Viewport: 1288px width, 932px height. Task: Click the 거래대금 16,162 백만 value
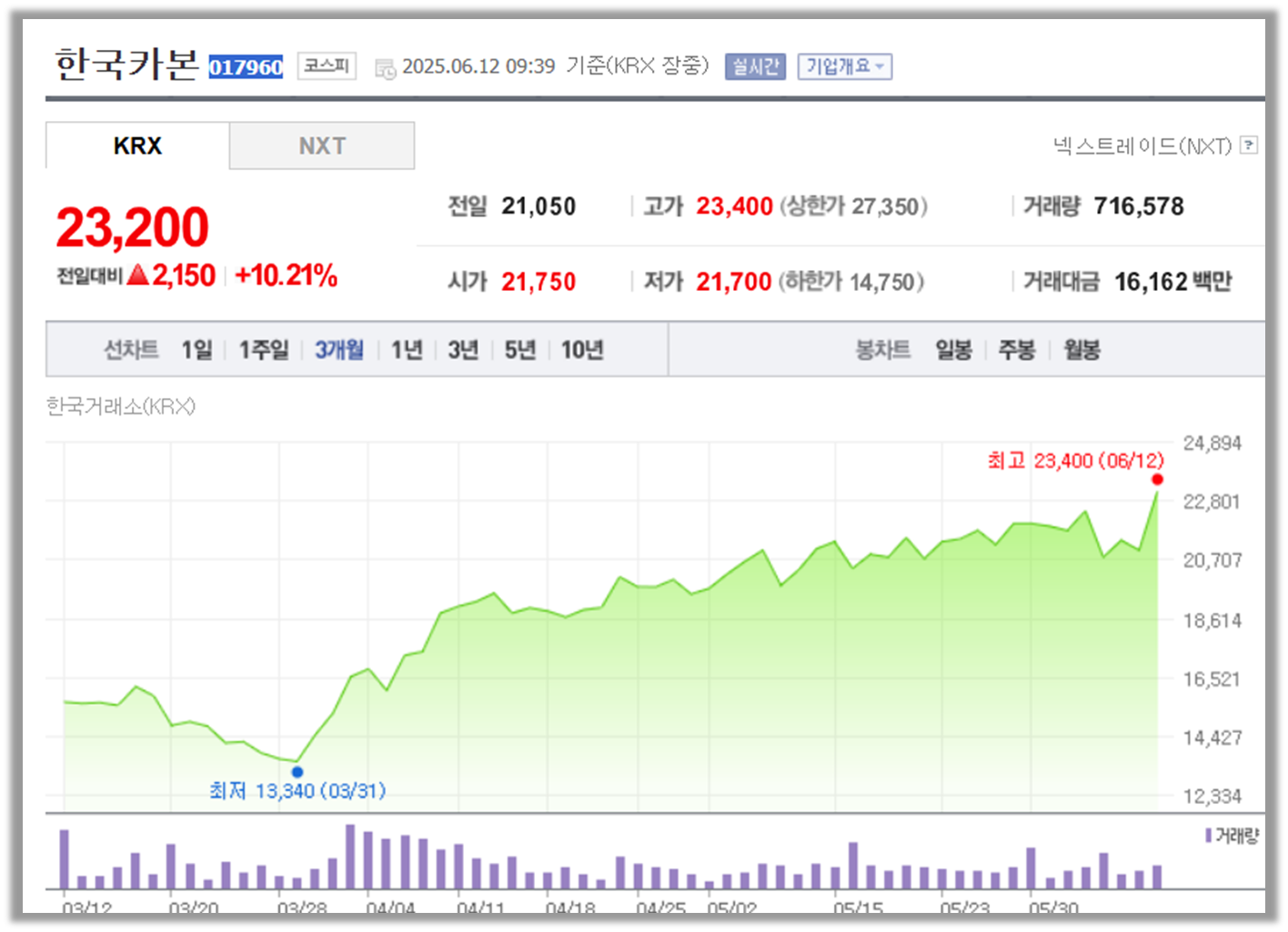coord(1173,282)
